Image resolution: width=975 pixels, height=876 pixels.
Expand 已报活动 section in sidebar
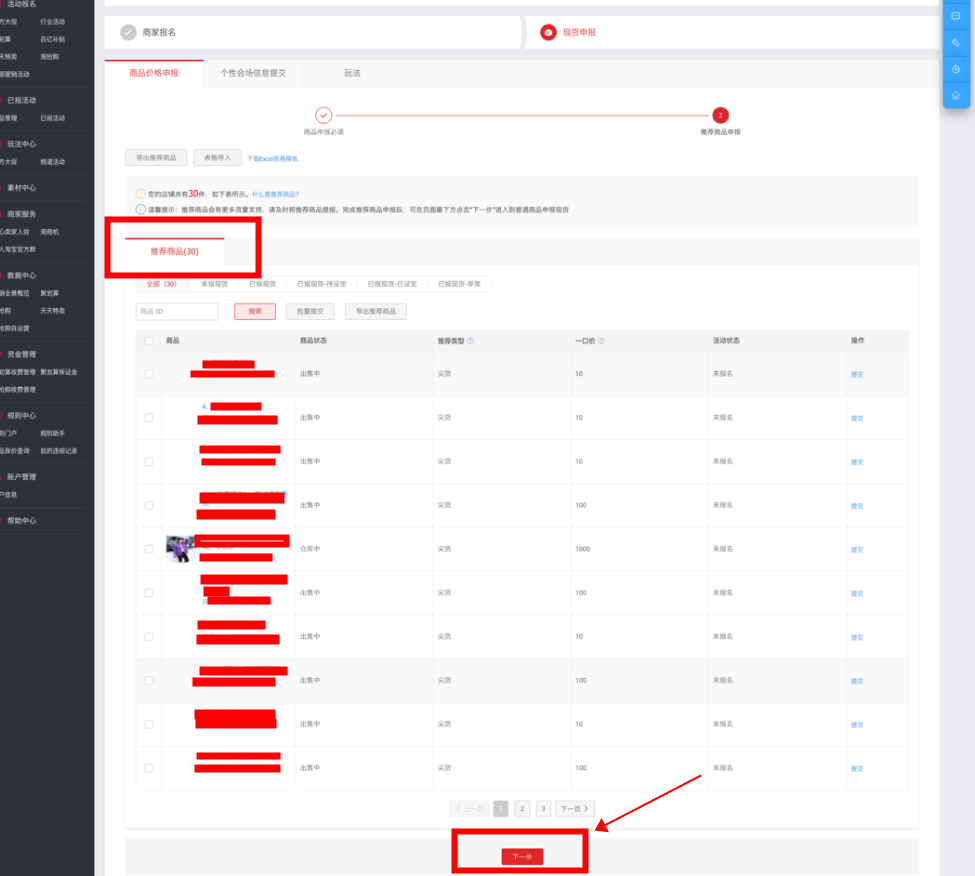click(x=22, y=100)
